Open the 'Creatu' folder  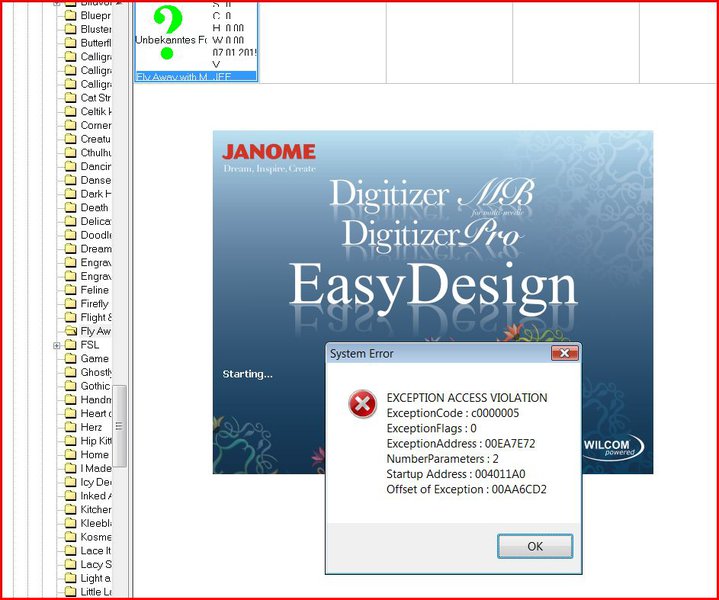(x=95, y=139)
